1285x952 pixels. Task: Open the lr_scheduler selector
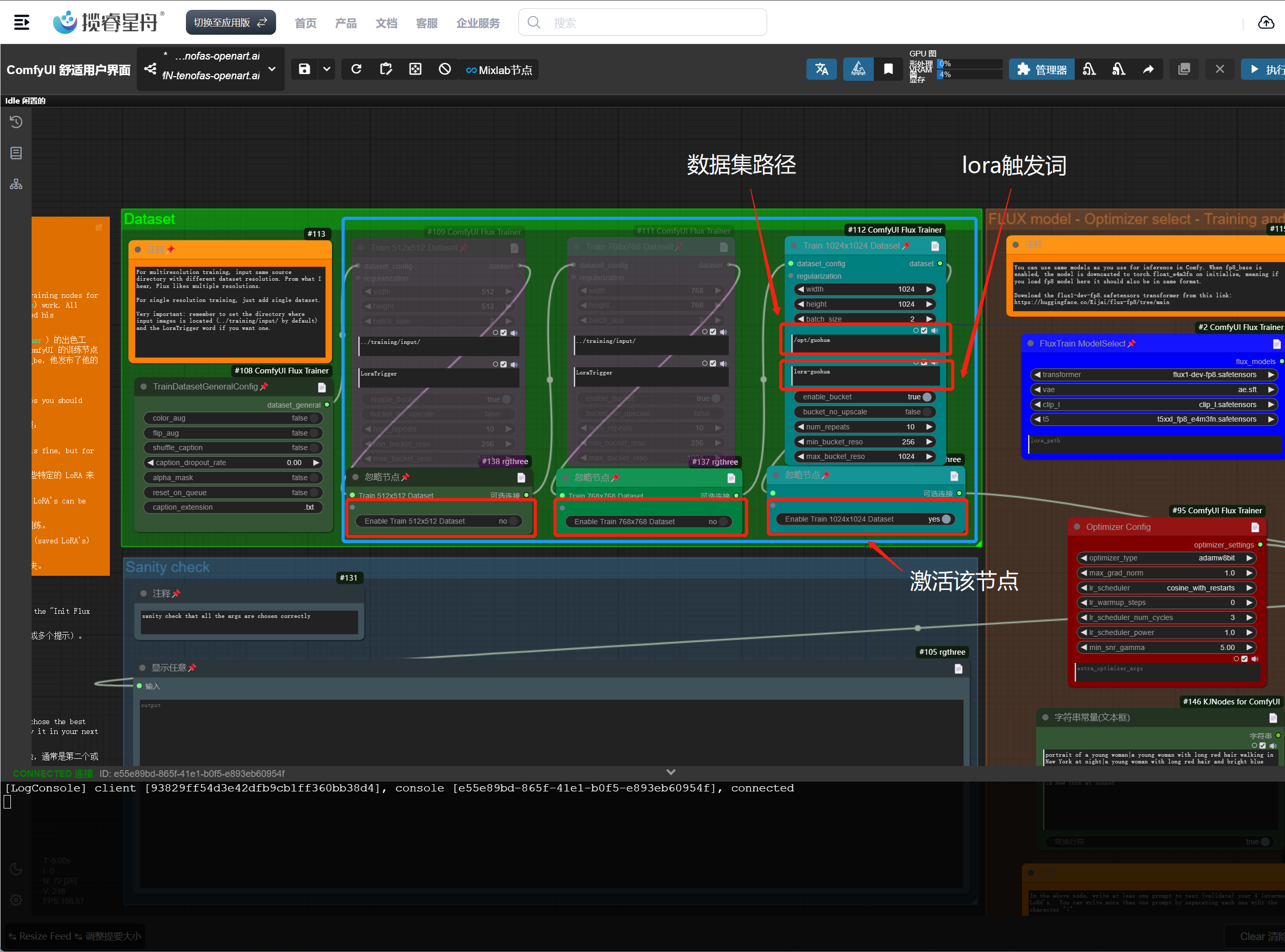point(1166,588)
